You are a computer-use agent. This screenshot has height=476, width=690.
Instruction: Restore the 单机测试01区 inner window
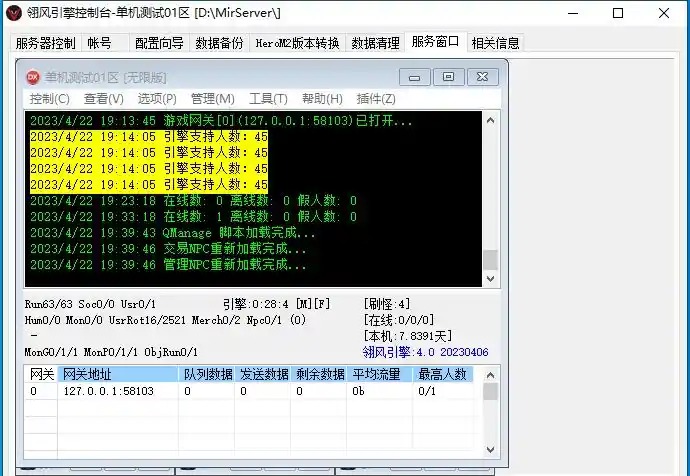point(448,77)
